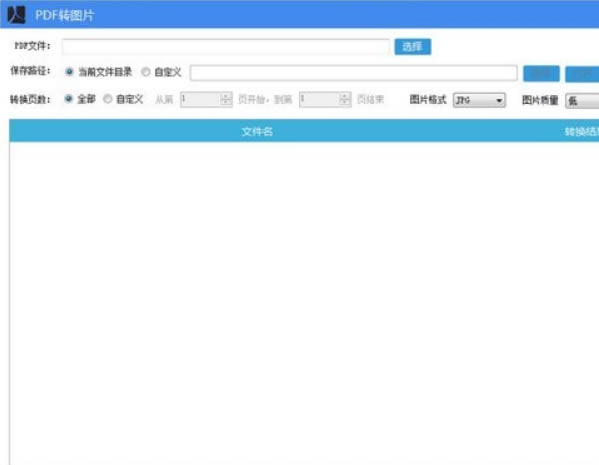Click the cut-off blue button at the row's far right

[x=582, y=74]
